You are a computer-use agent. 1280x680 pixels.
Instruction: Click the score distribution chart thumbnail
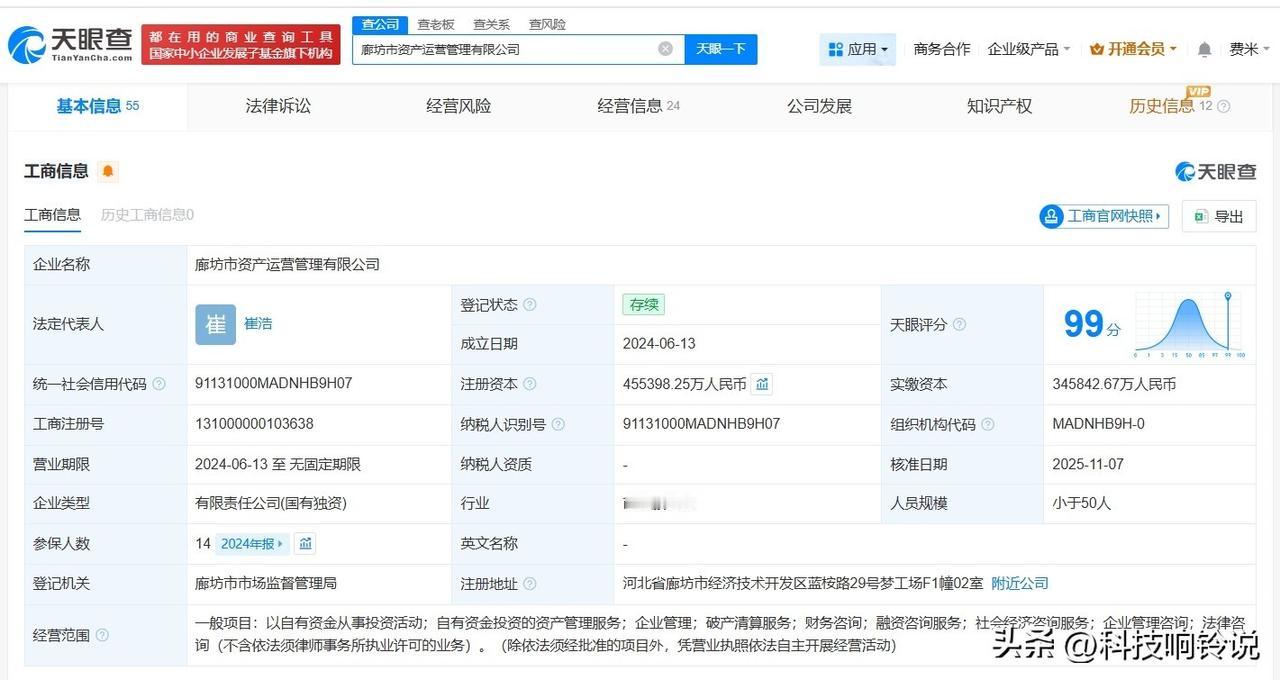coord(1189,325)
